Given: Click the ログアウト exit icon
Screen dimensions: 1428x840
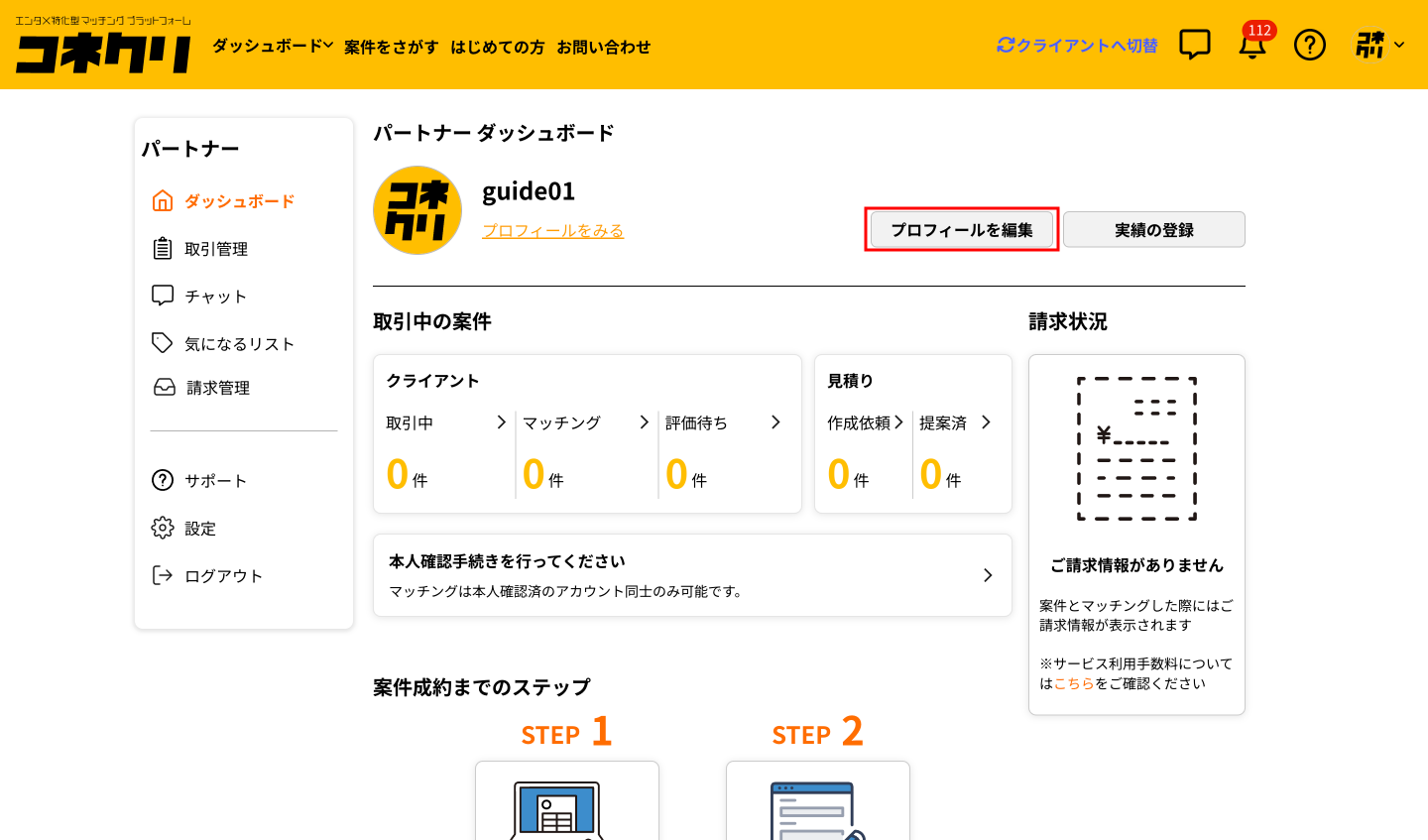Looking at the screenshot, I should tap(163, 575).
